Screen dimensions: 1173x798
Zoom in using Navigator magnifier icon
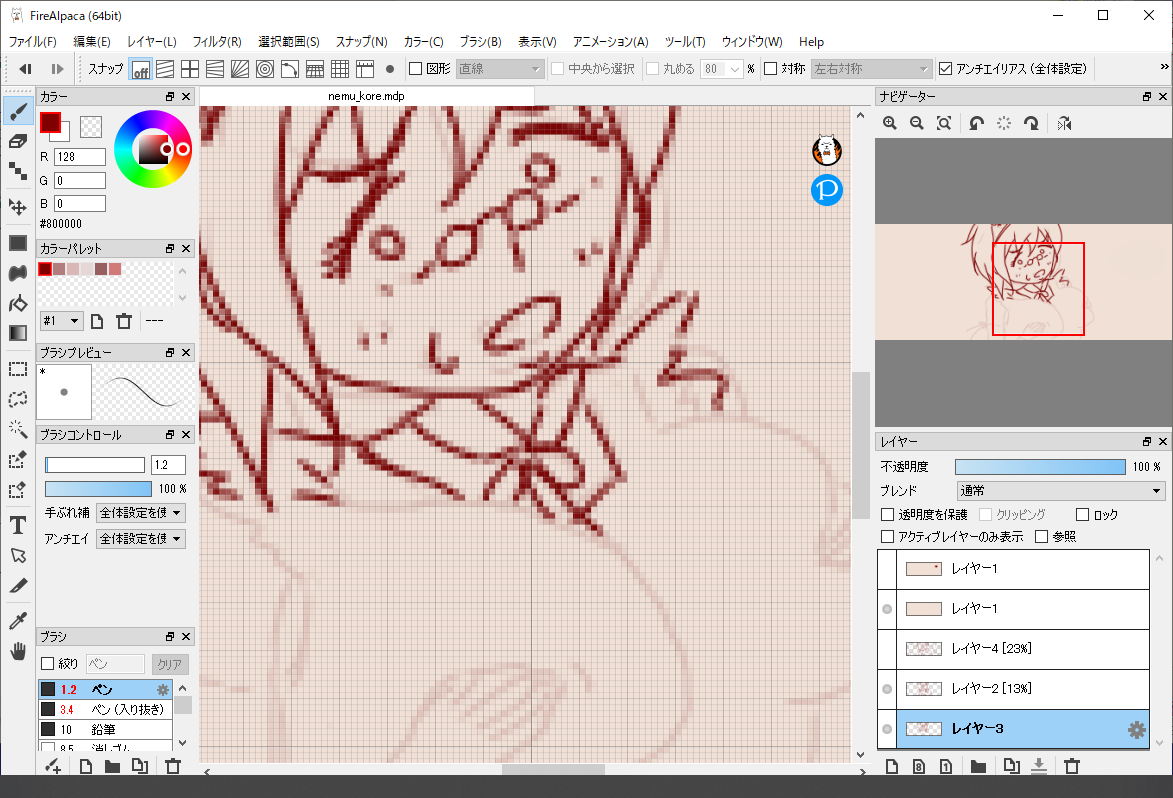pos(889,123)
